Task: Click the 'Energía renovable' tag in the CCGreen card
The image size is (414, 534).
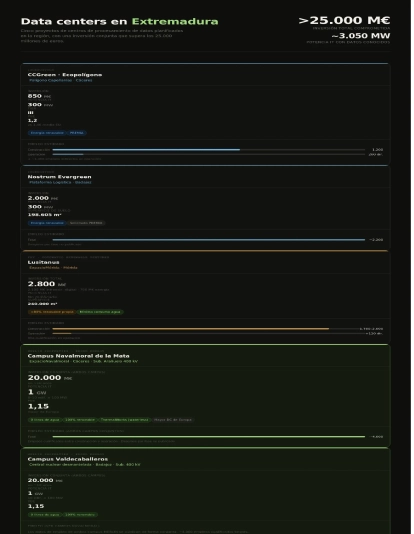Action: tap(47, 133)
